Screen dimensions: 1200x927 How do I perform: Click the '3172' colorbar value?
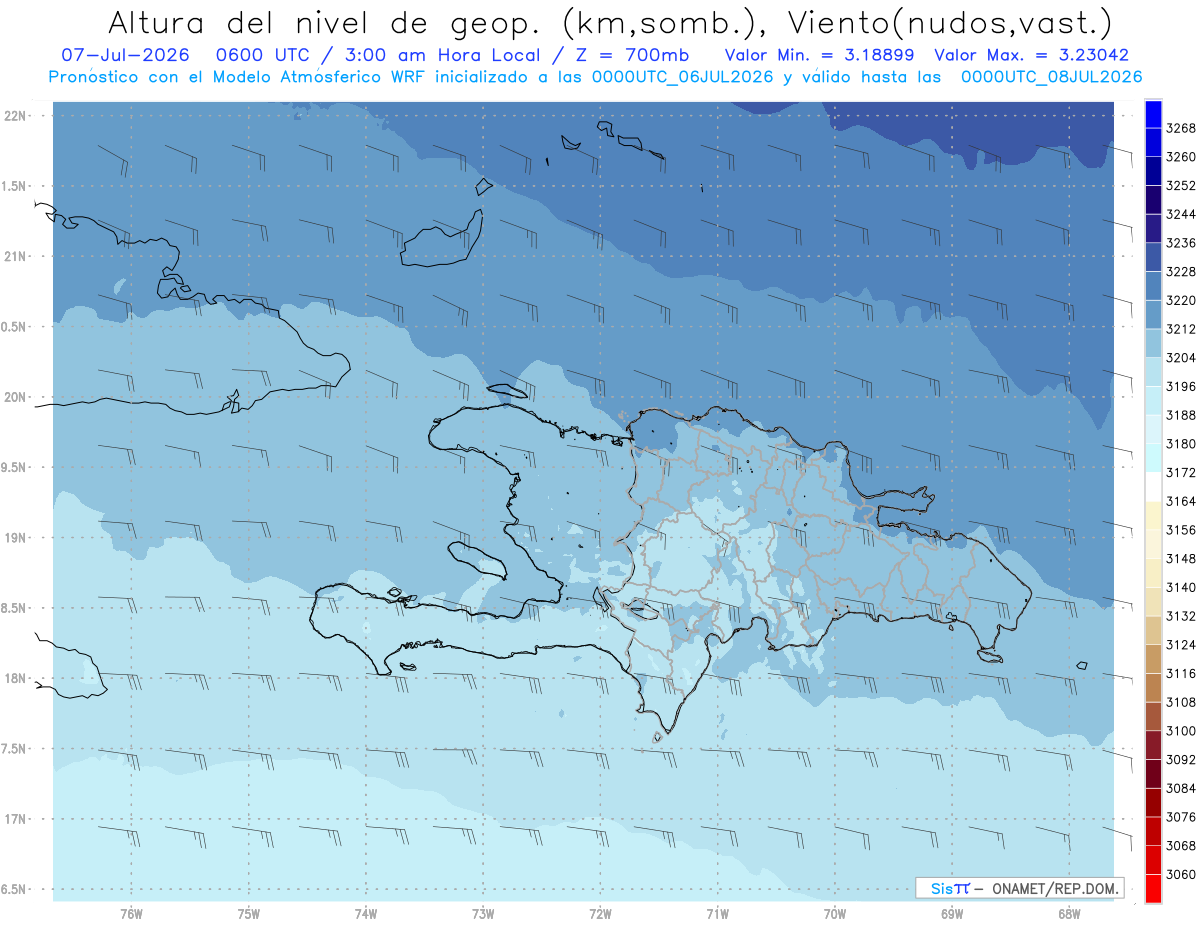1181,472
